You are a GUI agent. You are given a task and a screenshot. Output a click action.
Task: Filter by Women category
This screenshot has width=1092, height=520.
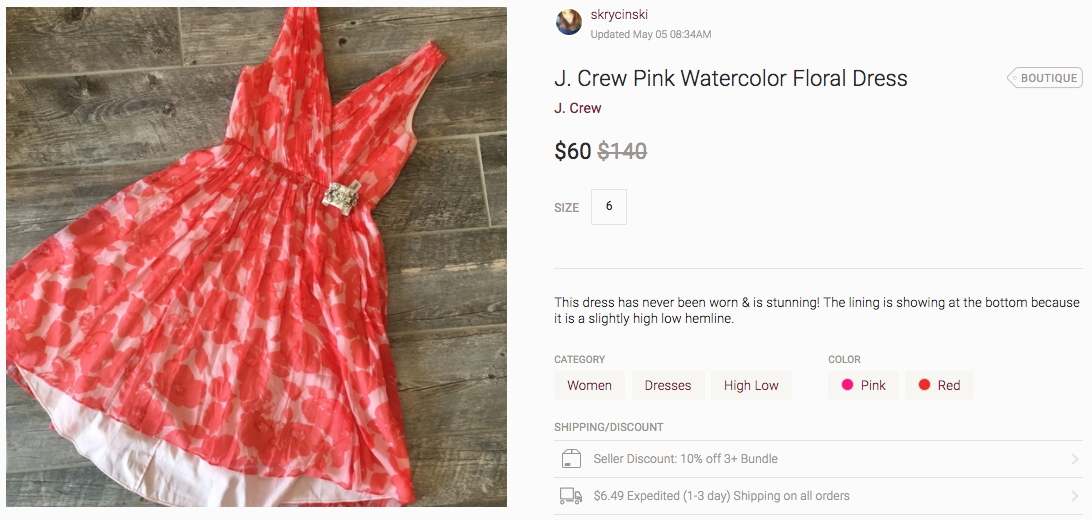(589, 385)
